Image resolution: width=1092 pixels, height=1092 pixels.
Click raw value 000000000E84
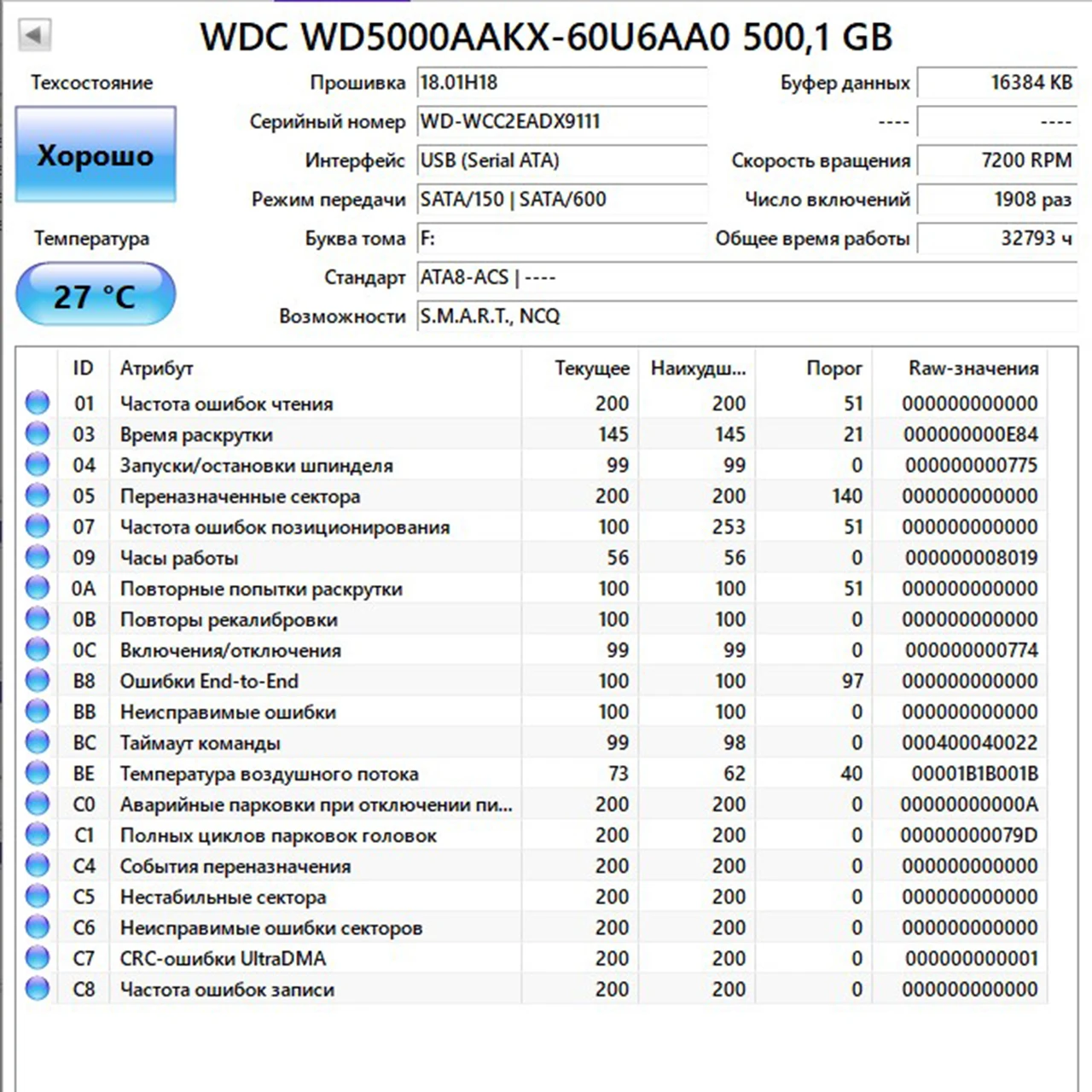click(971, 434)
